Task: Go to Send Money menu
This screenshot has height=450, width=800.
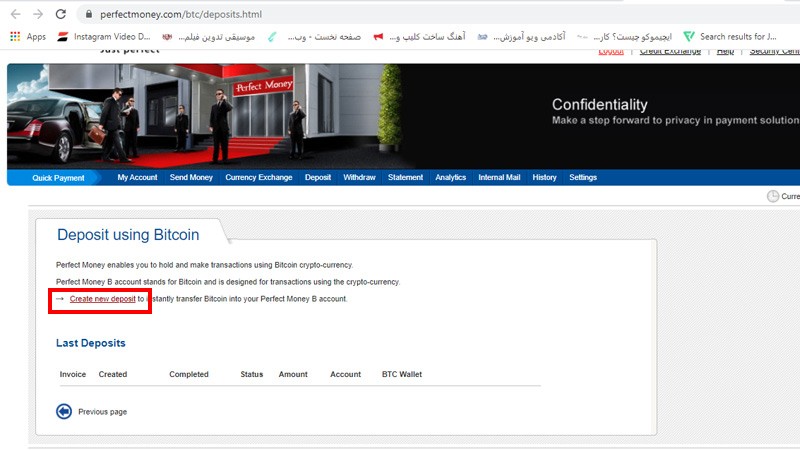Action: click(x=191, y=178)
